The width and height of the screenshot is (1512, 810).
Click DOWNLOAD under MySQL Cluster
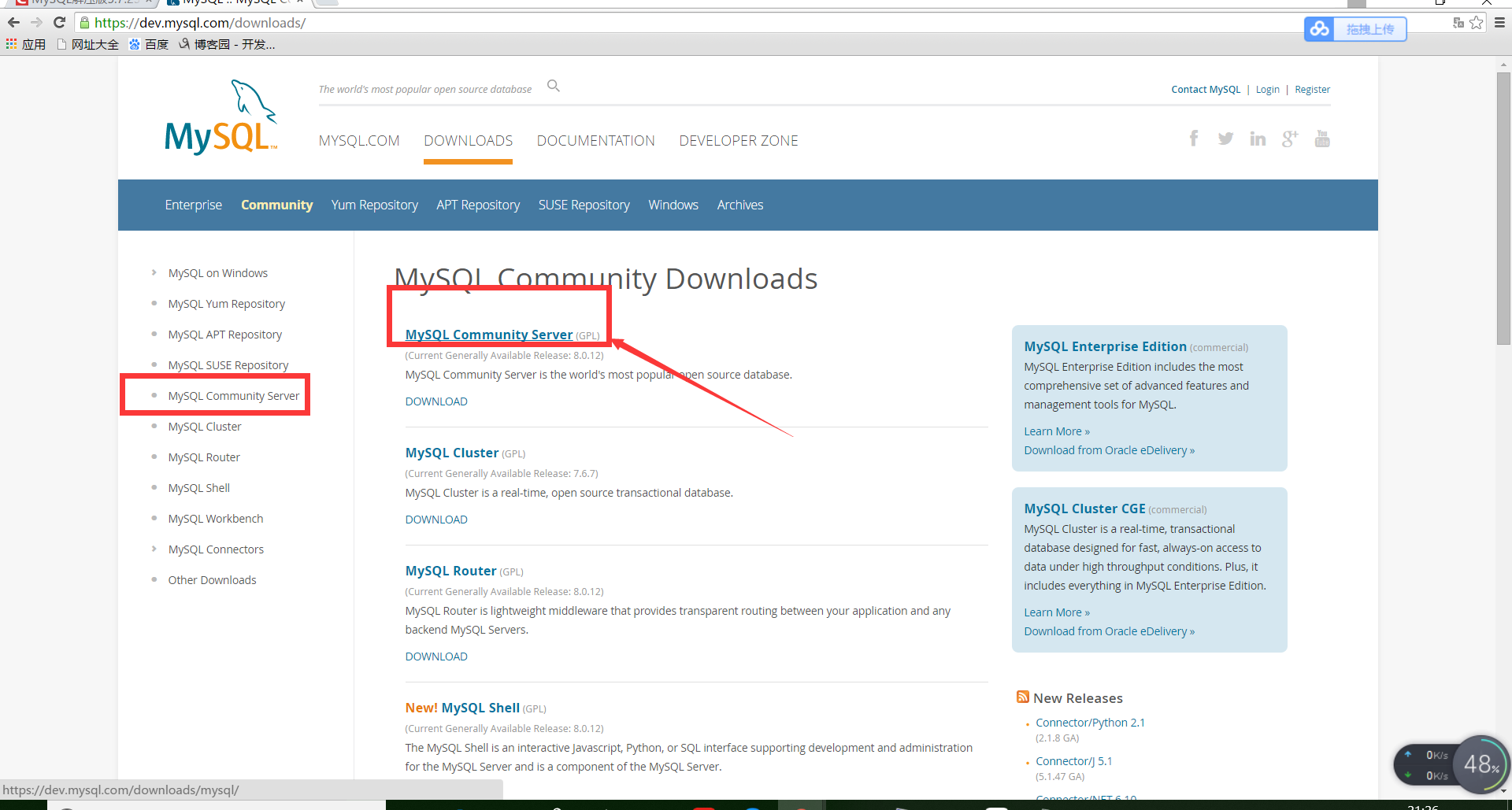click(x=436, y=520)
